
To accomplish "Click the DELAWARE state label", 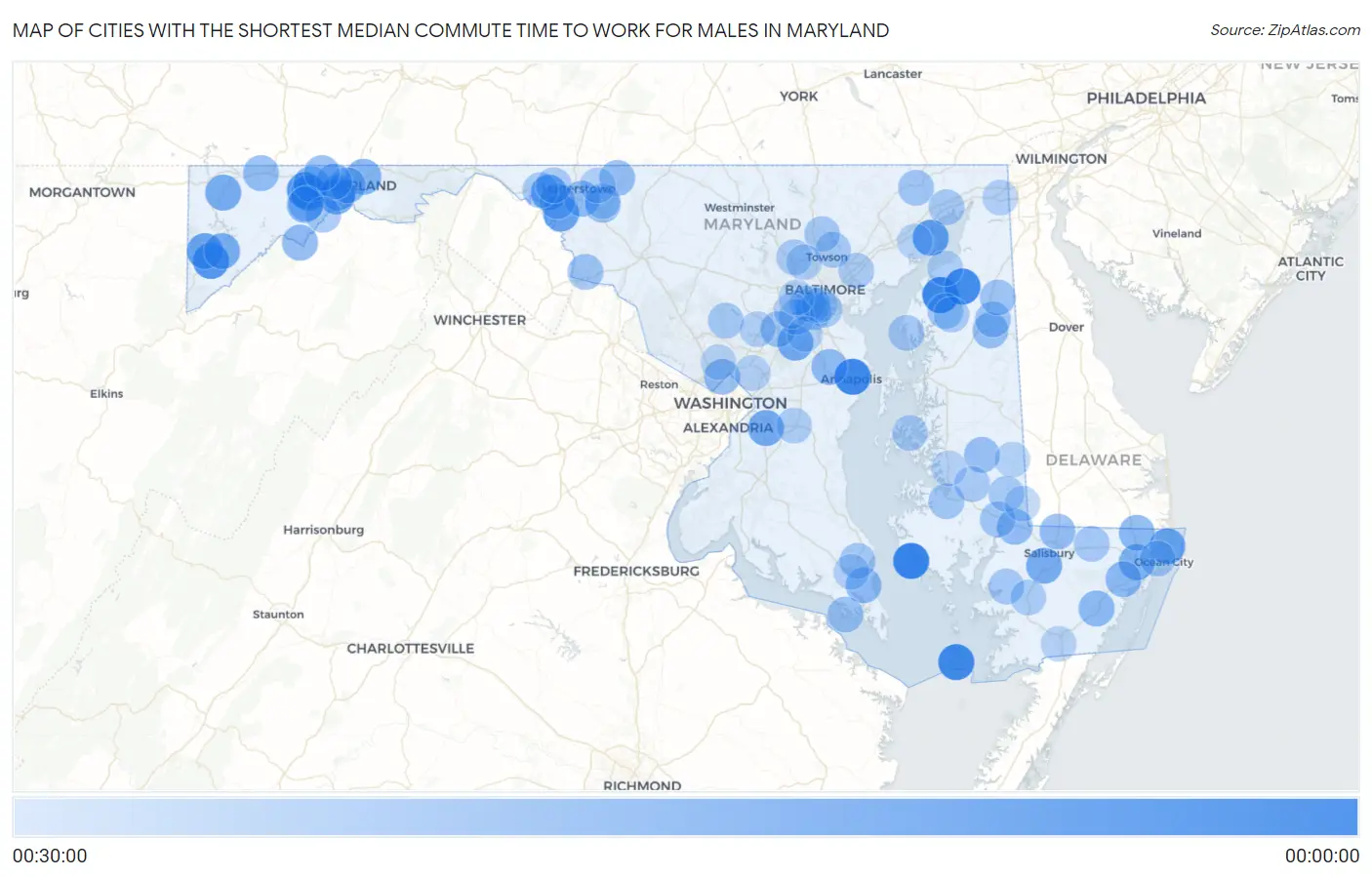I will (1093, 459).
